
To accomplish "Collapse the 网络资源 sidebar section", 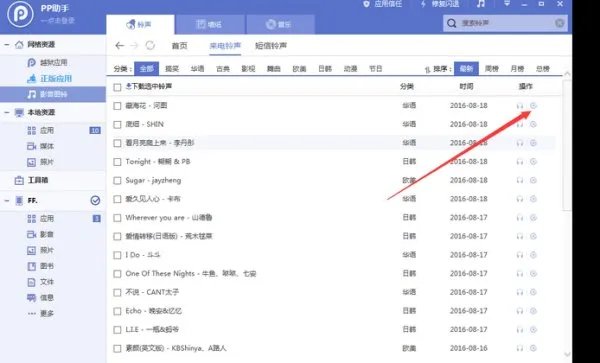I will pyautogui.click(x=7, y=45).
